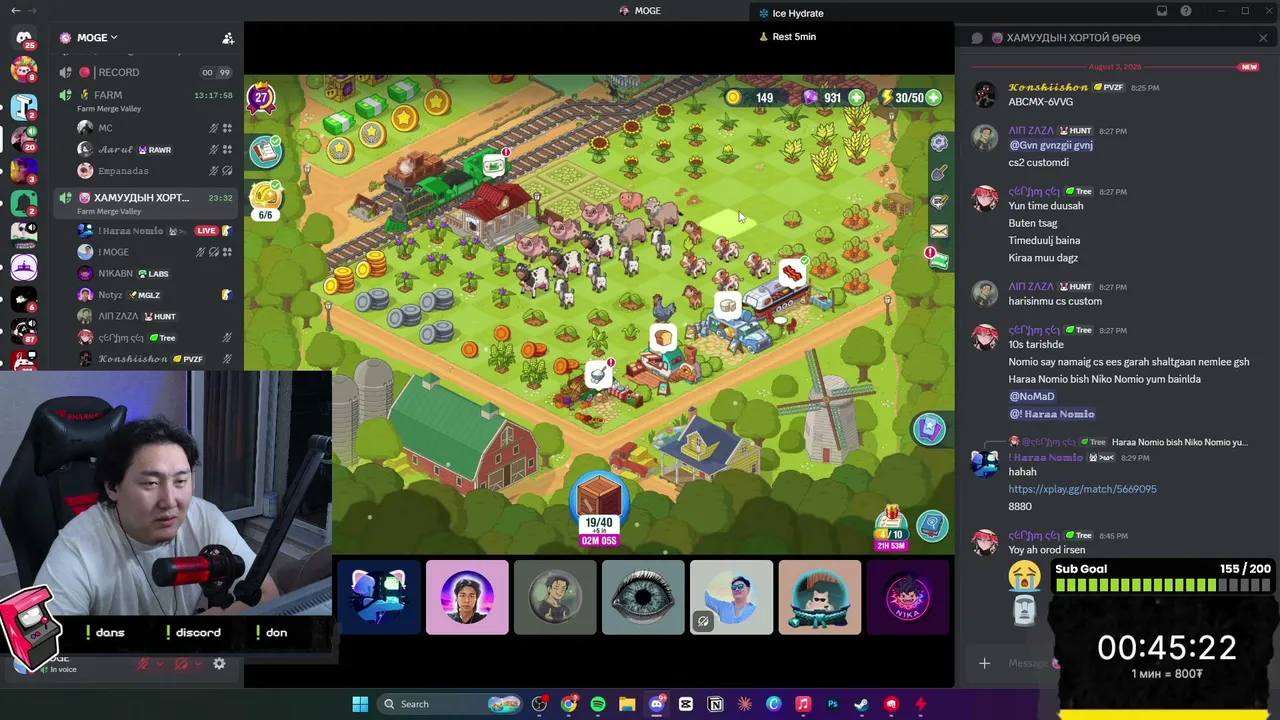This screenshot has height=720, width=1280.
Task: Click the plus attachment button in chat
Action: tap(984, 663)
